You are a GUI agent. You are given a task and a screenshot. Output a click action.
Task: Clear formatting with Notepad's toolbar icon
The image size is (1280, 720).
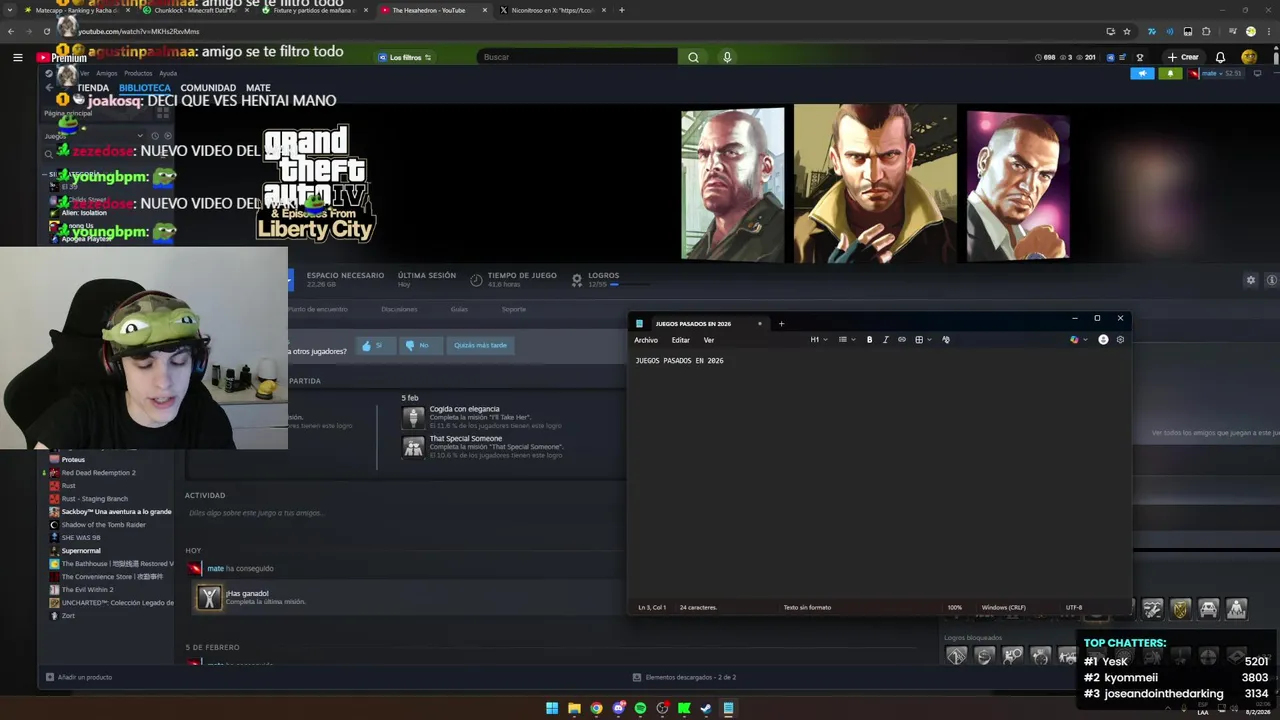point(946,340)
